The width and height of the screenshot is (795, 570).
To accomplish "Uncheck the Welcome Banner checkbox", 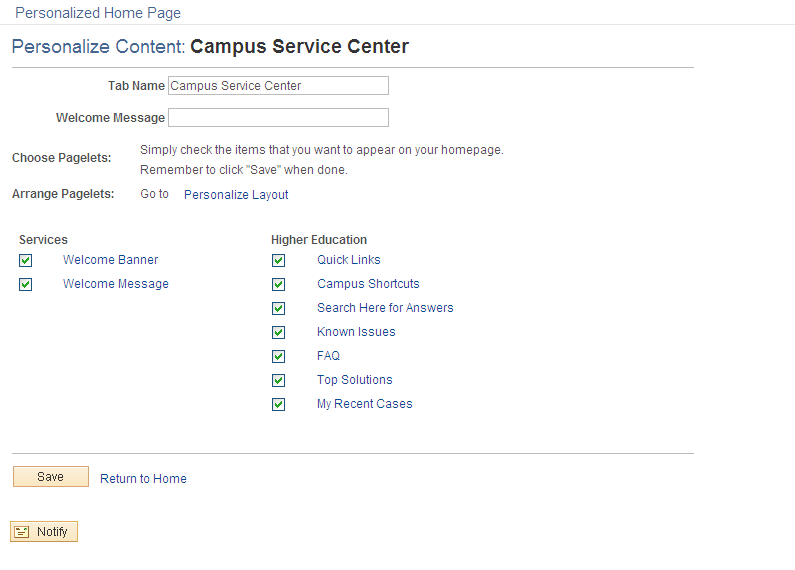I will point(25,260).
